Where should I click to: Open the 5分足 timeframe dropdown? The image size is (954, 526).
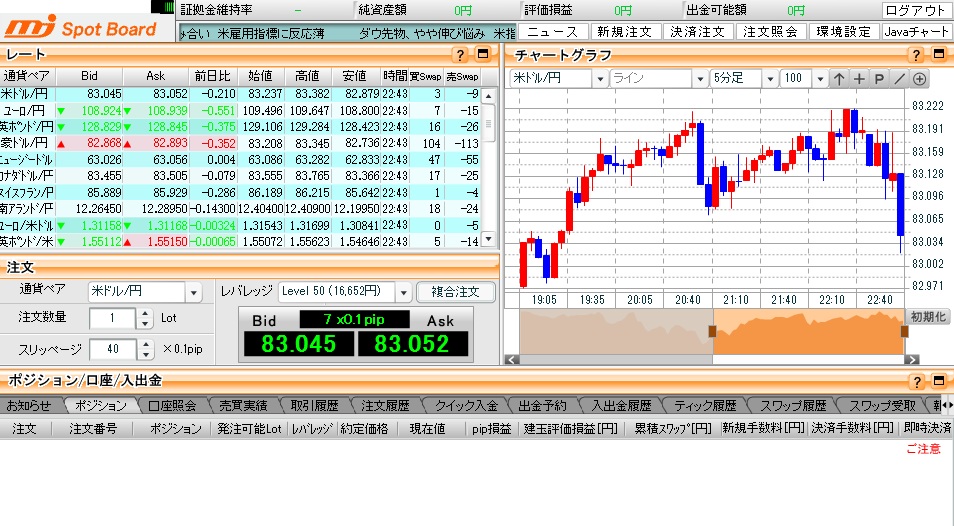tap(770, 78)
